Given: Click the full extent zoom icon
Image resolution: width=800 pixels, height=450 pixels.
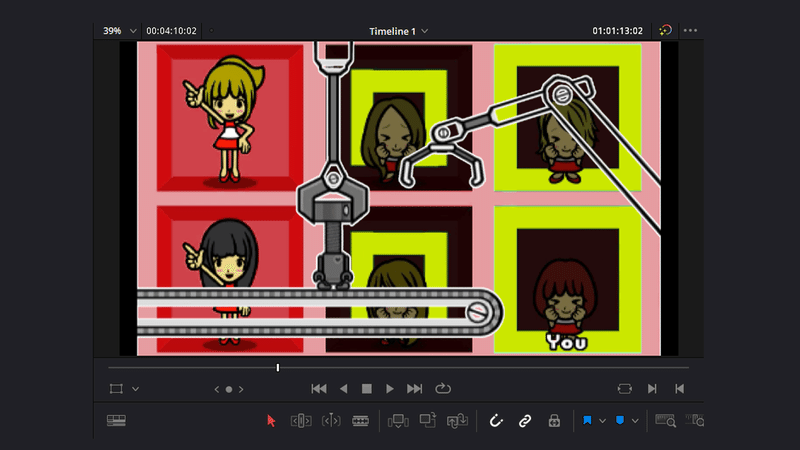Looking at the screenshot, I should tap(665, 420).
